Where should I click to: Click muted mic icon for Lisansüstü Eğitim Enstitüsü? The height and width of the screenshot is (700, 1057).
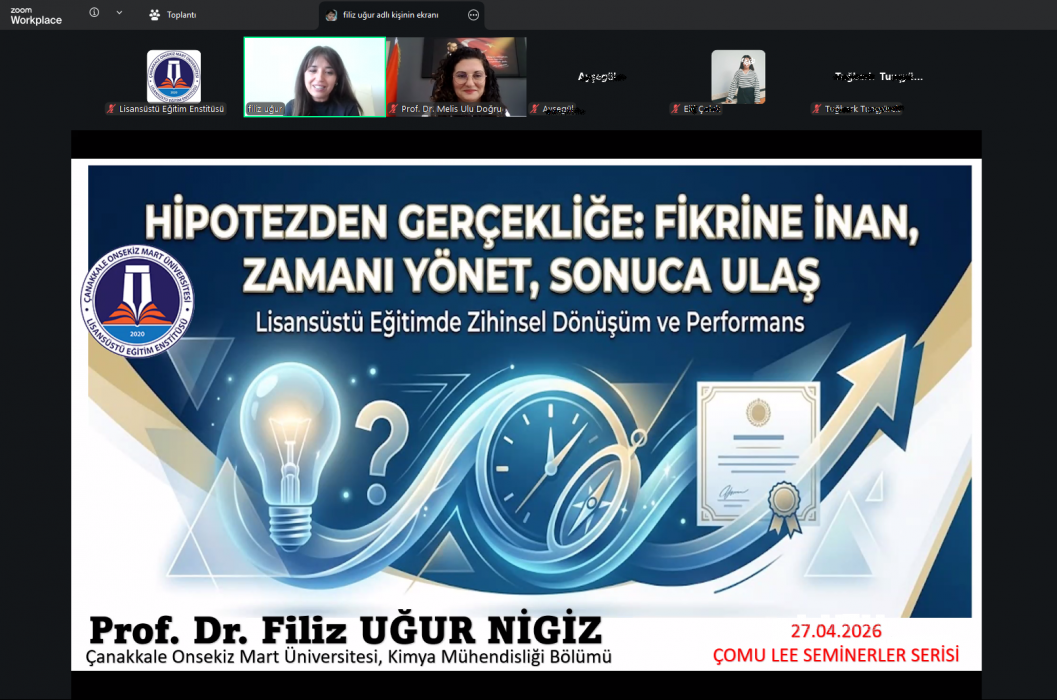pyautogui.click(x=111, y=109)
